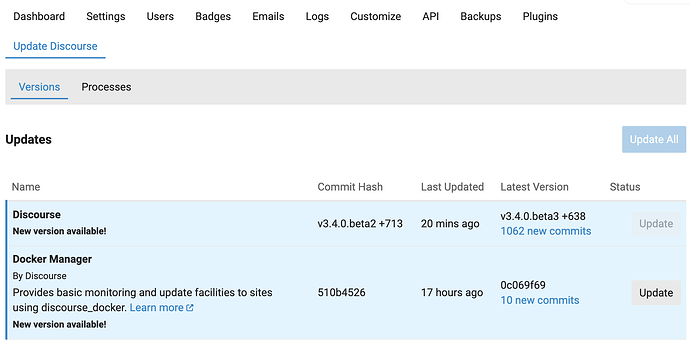Open the 10 new commits link
This screenshot has width=690, height=362.
[x=540, y=300]
